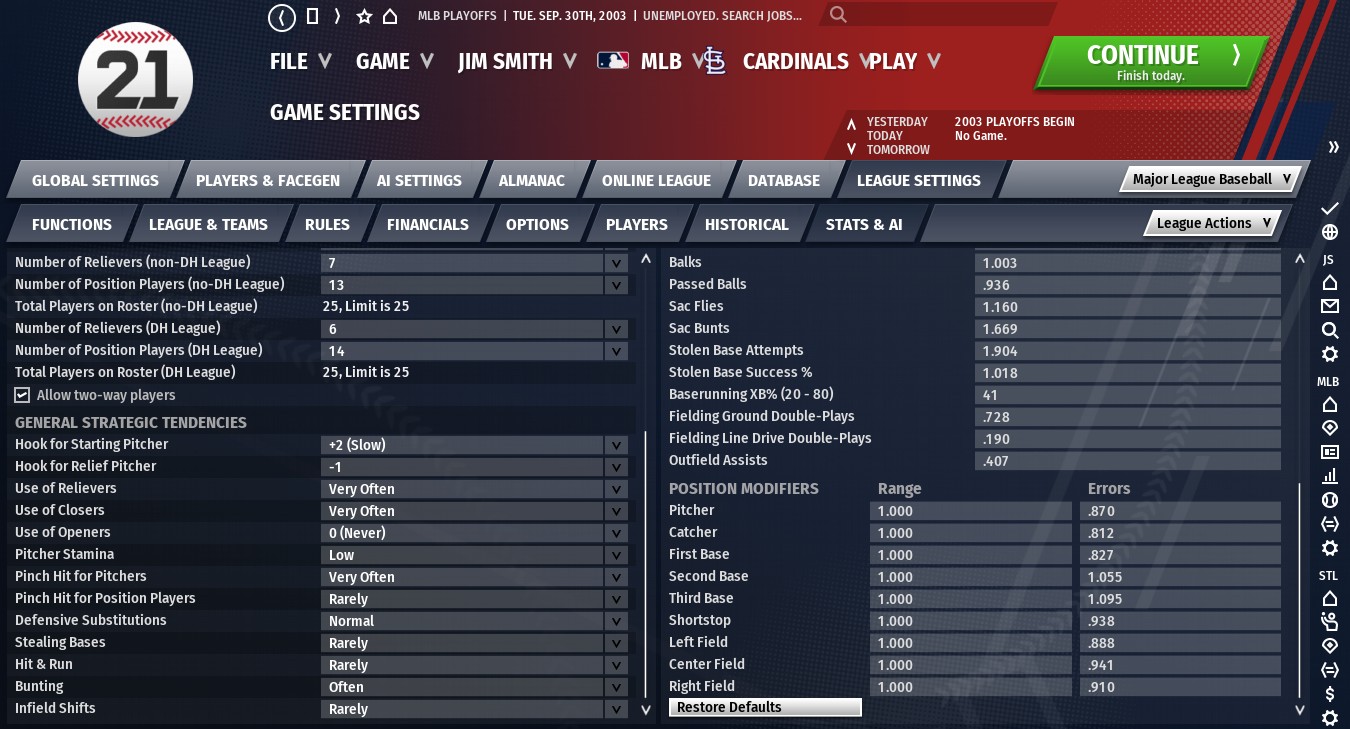Go back using the circled back arrow
1350x729 pixels.
282,17
